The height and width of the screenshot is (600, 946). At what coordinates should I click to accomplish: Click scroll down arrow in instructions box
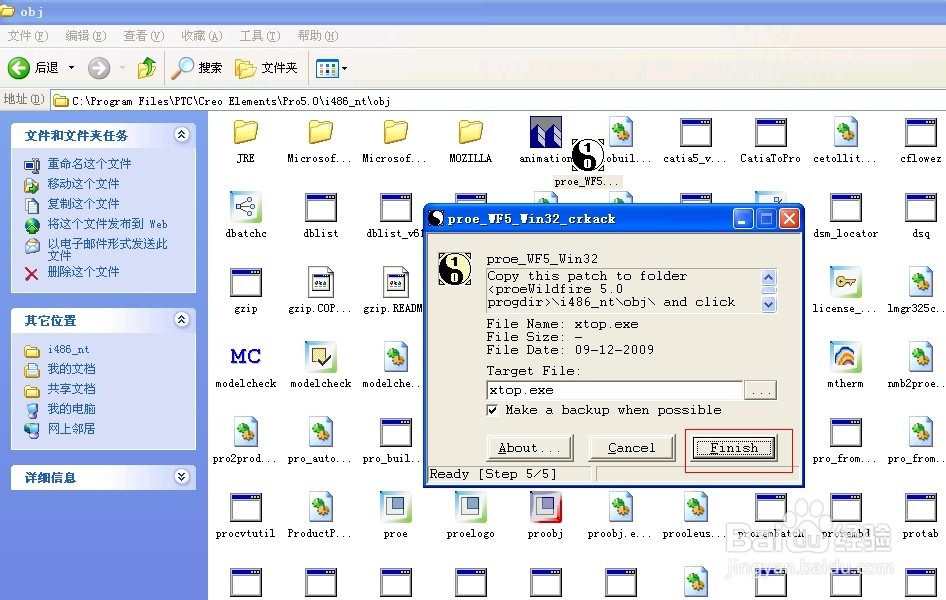pyautogui.click(x=768, y=305)
